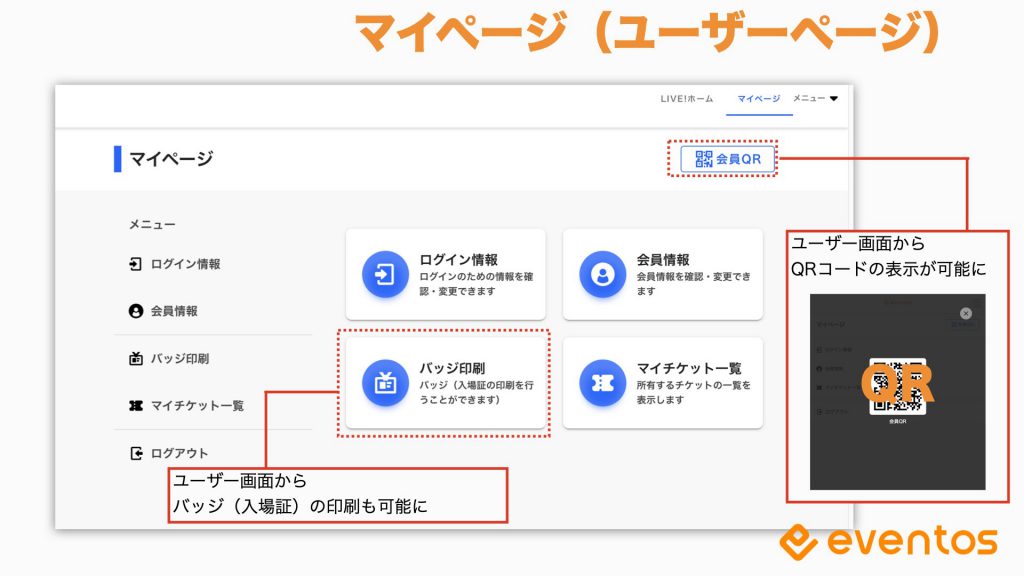Open the メニュー dropdown in header

[x=815, y=99]
